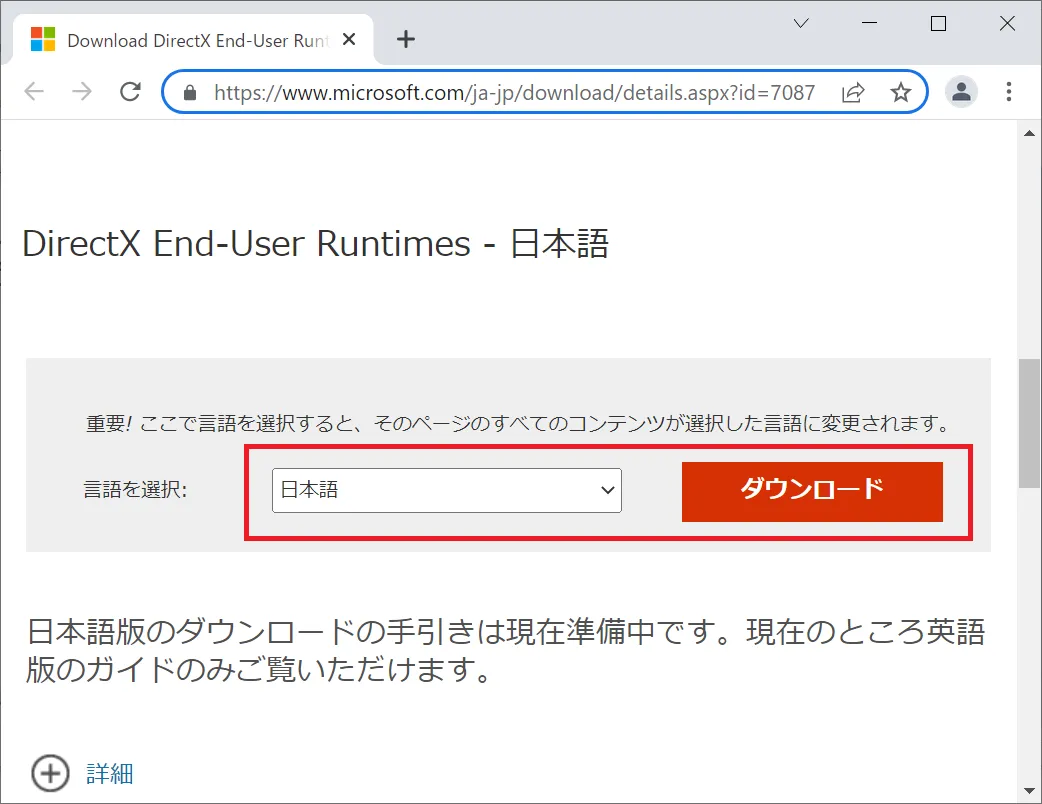Open the profile avatar icon

click(x=961, y=92)
